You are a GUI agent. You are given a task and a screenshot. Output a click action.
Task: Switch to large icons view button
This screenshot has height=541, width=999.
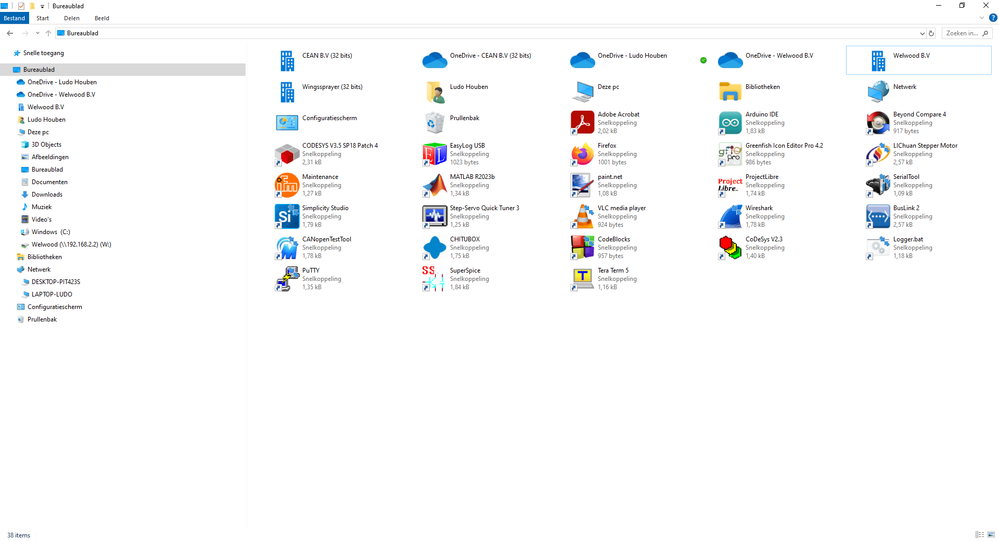991,535
